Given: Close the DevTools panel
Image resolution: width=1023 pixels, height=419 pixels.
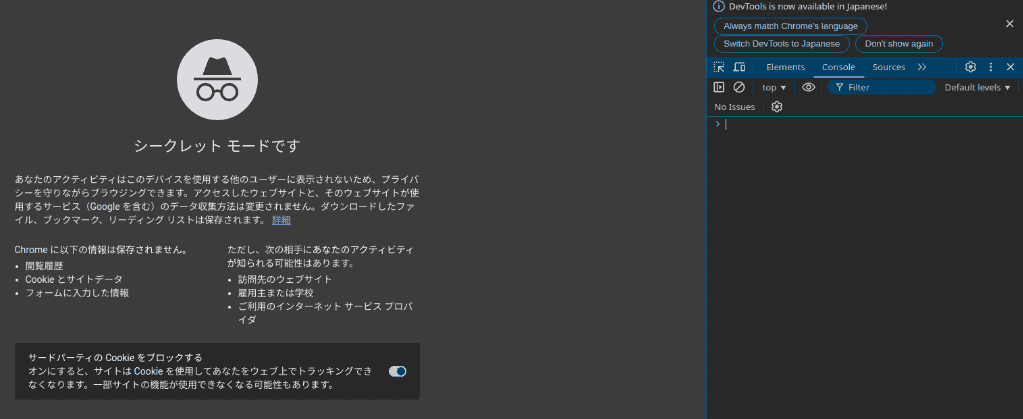Looking at the screenshot, I should tap(1011, 67).
